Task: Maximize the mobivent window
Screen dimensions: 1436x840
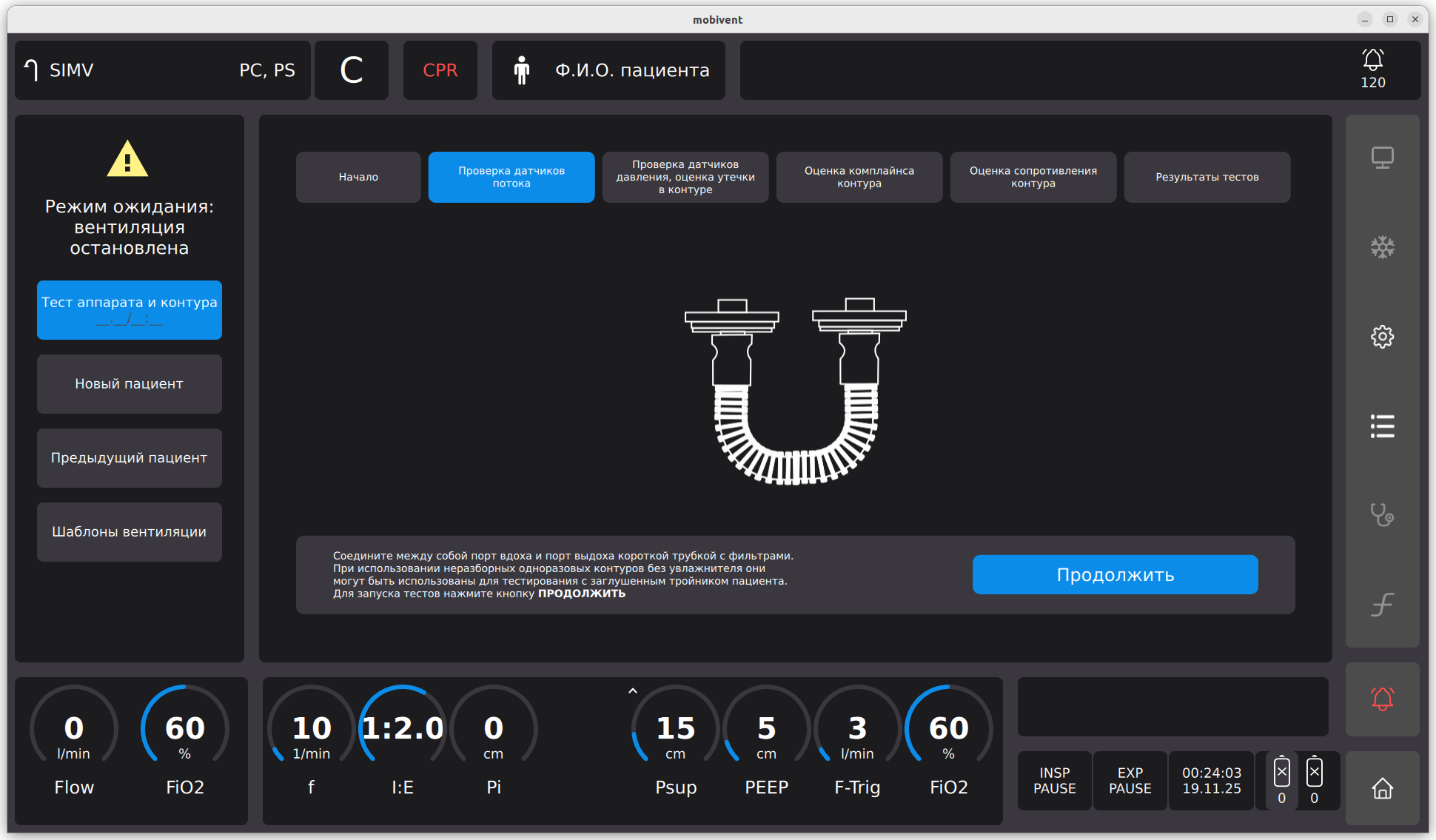Action: (1390, 19)
